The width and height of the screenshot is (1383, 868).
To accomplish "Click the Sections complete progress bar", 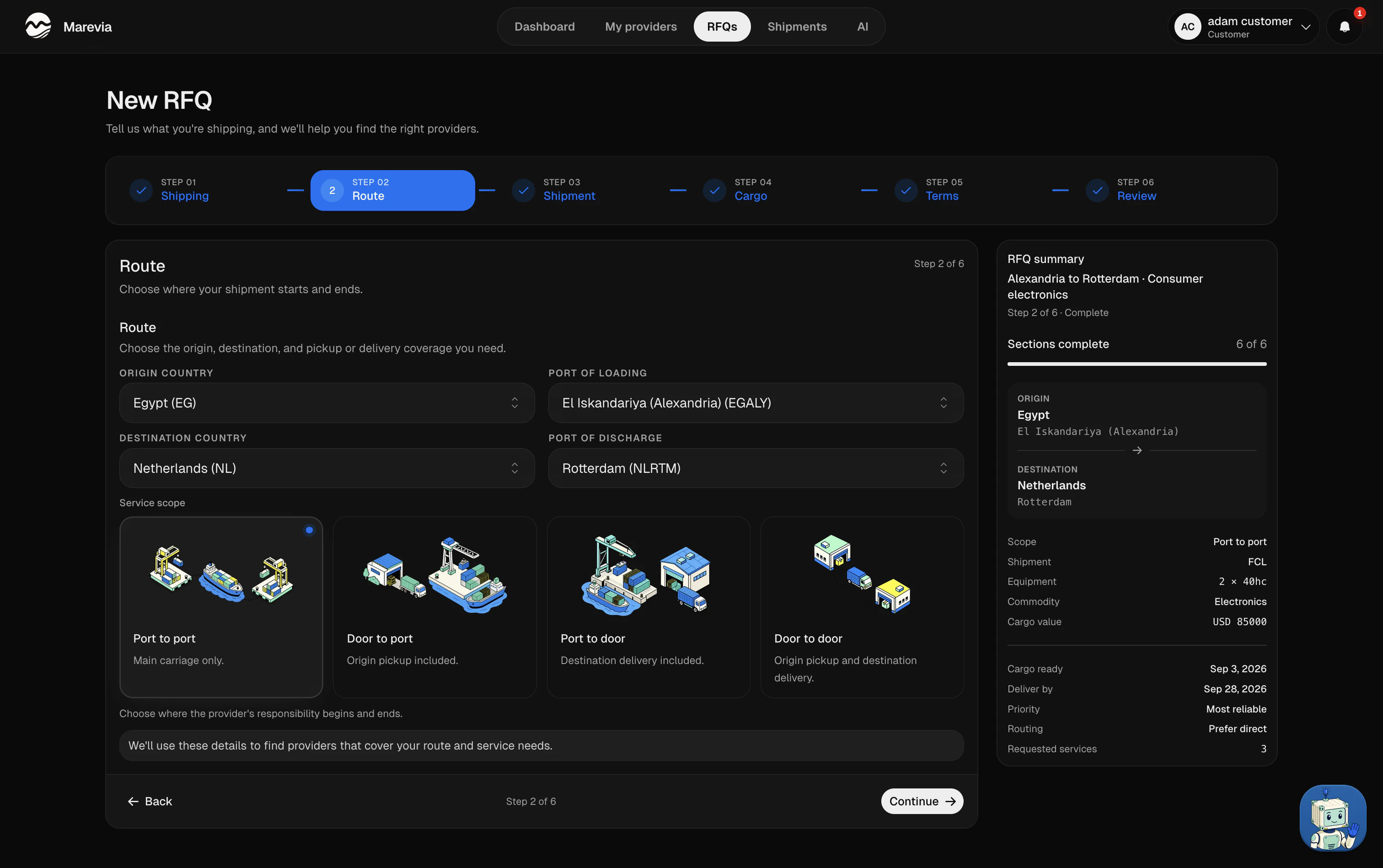I will coord(1136,364).
